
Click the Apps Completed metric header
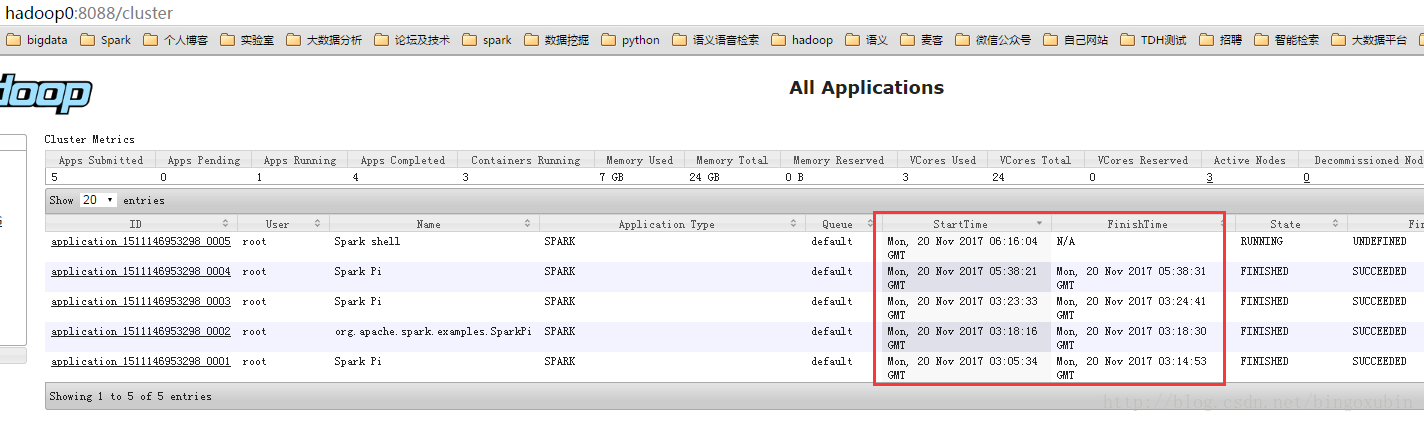point(403,160)
